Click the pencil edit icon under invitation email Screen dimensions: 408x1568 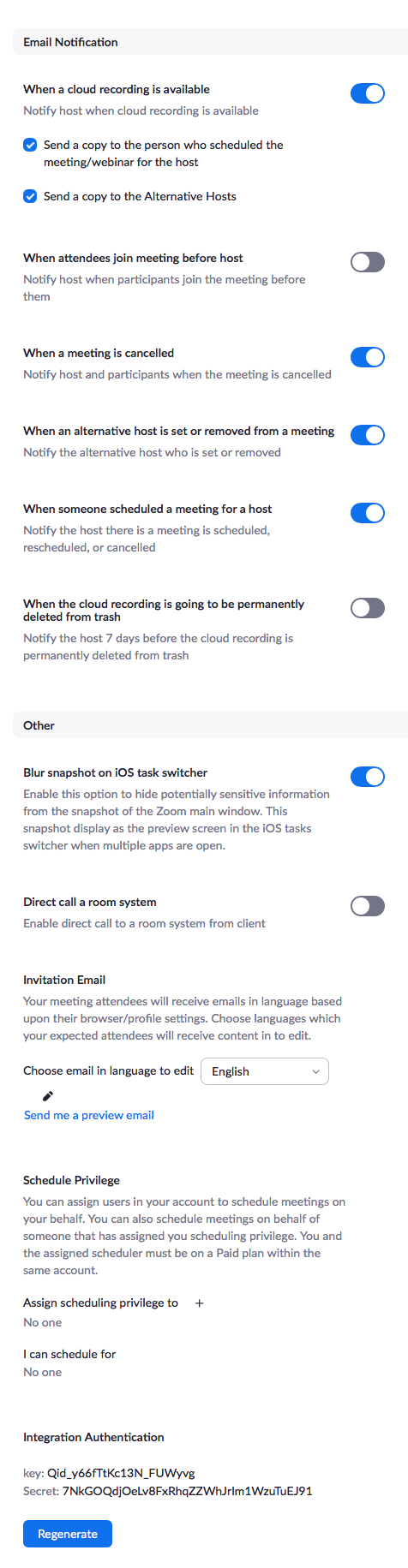(49, 1096)
